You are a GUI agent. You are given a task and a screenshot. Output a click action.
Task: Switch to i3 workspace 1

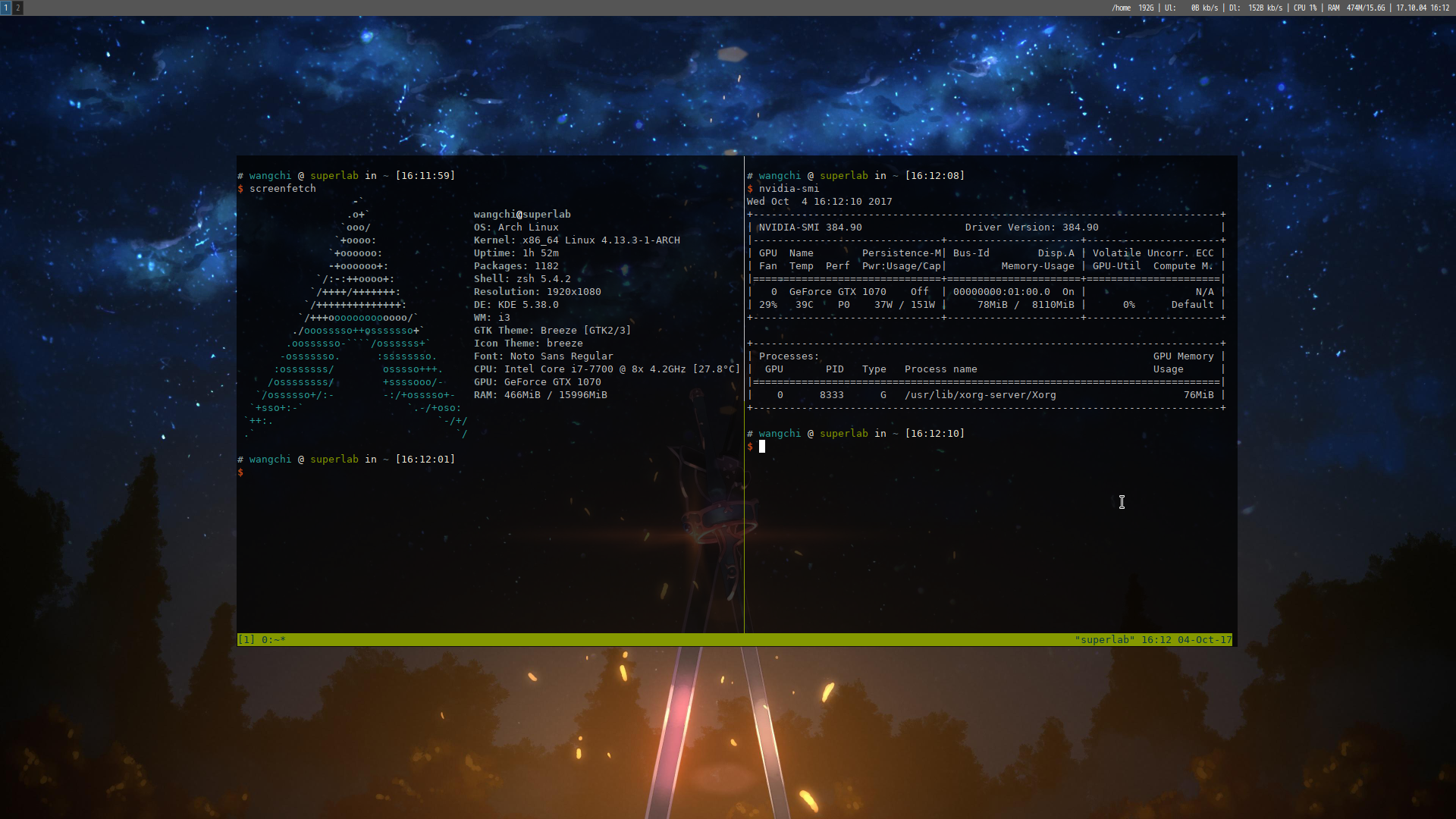click(5, 8)
